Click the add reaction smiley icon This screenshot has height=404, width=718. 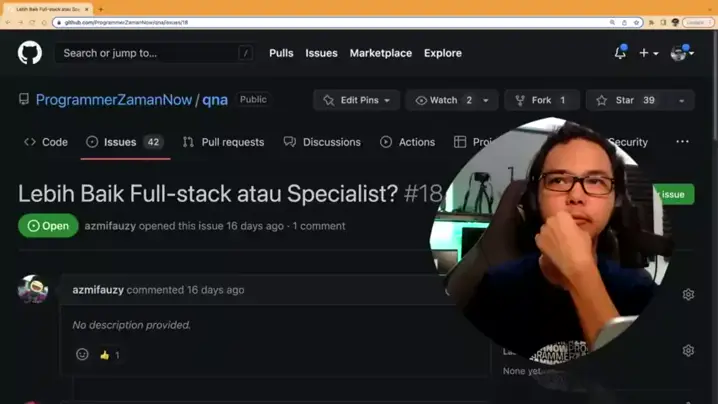(82, 354)
